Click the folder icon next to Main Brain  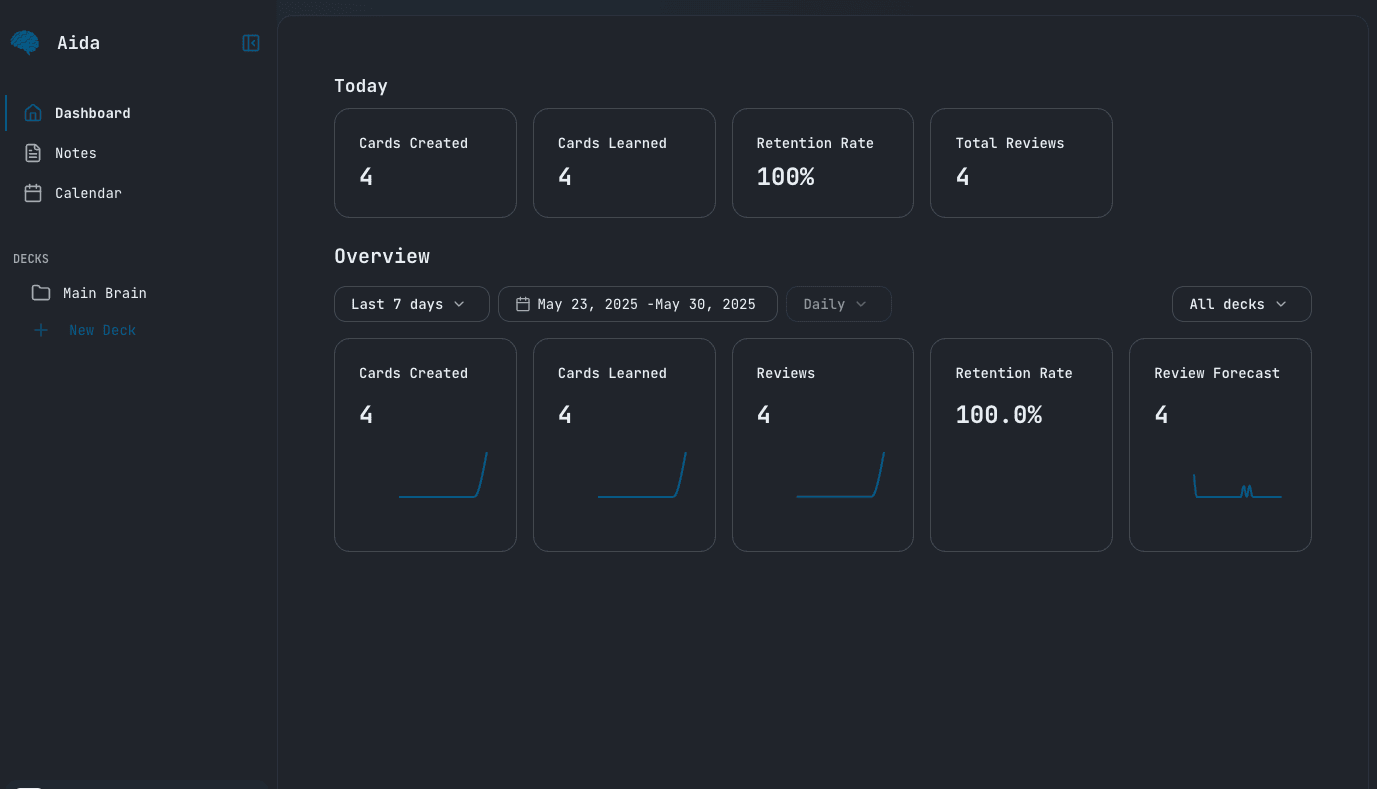[40, 292]
